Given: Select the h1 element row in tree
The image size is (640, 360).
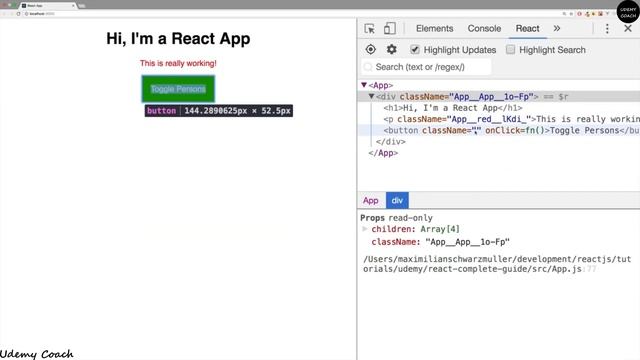Looking at the screenshot, I should pyautogui.click(x=499, y=108).
